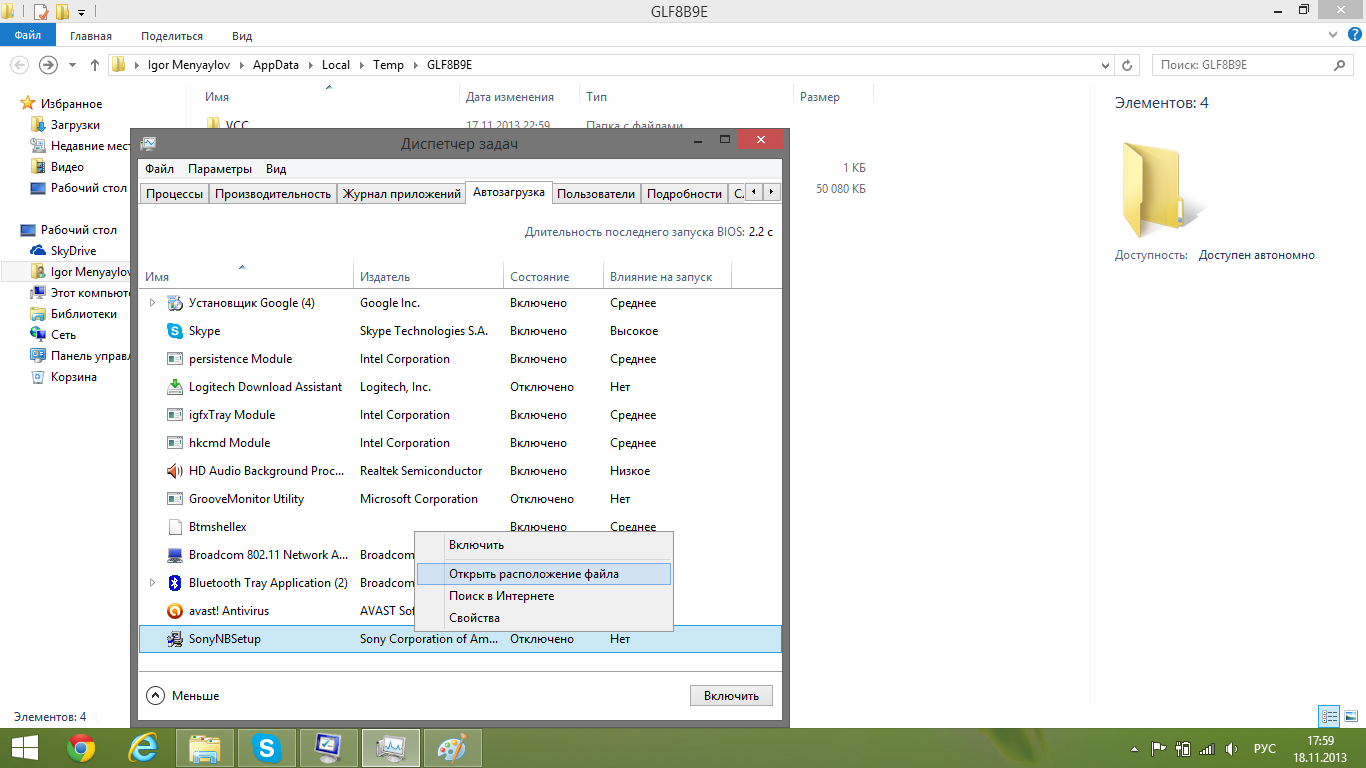Viewport: 1366px width, 768px height.
Task: Click the Logitech Download Assistant icon
Action: coord(175,387)
